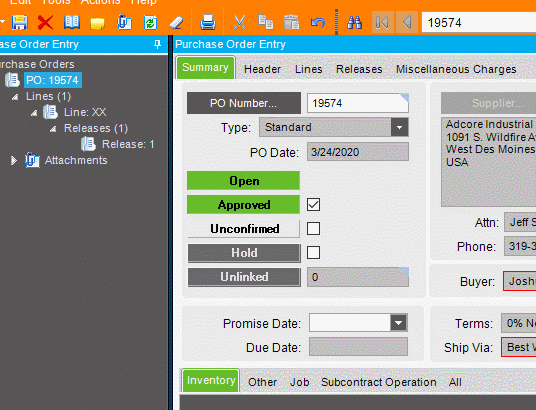The image size is (536, 410).
Task: Delete record using red X icon
Action: pos(45,23)
